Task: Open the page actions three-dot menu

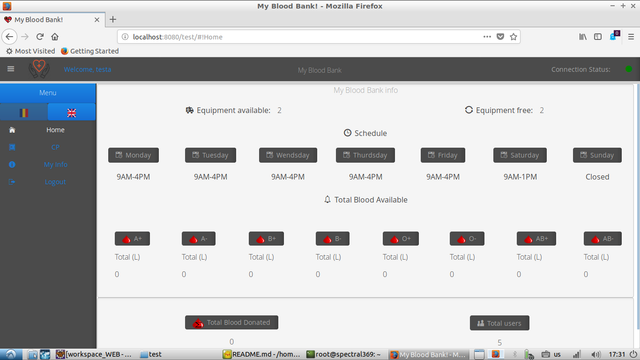Action: pyautogui.click(x=487, y=37)
